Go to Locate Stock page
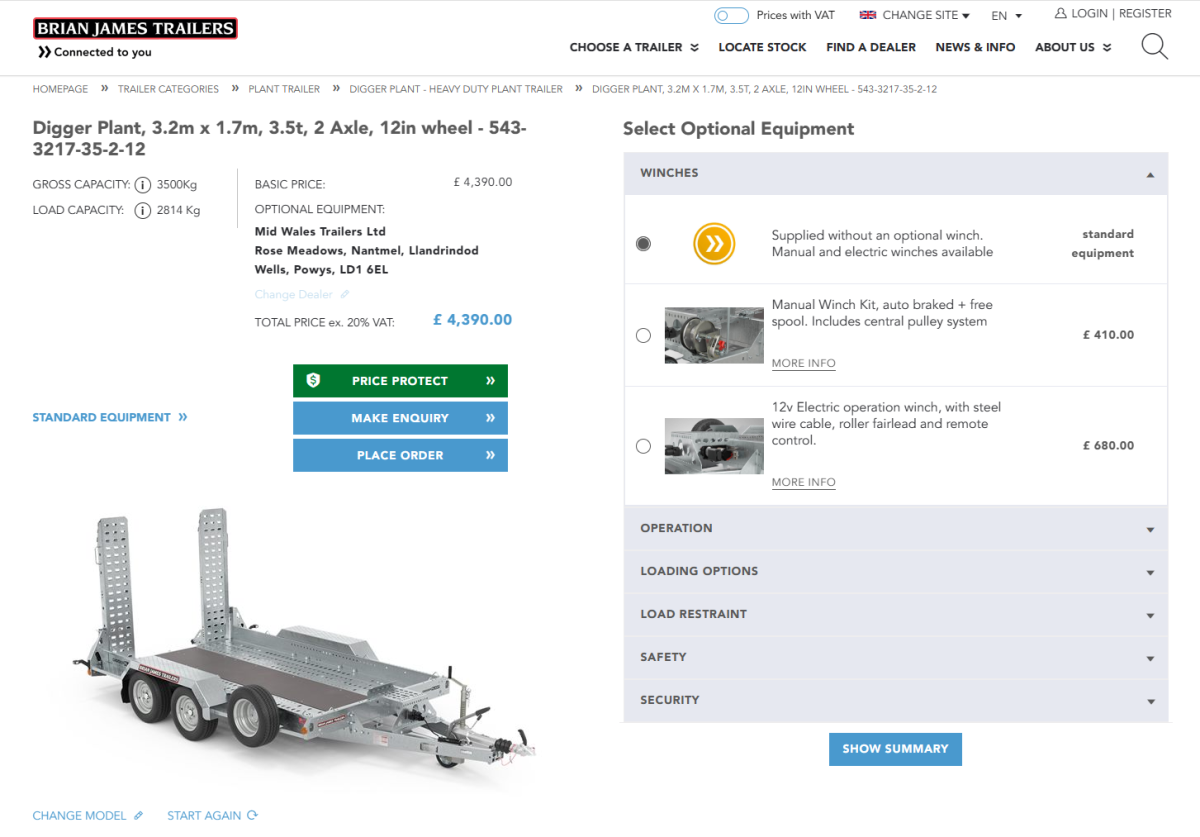 tap(762, 47)
